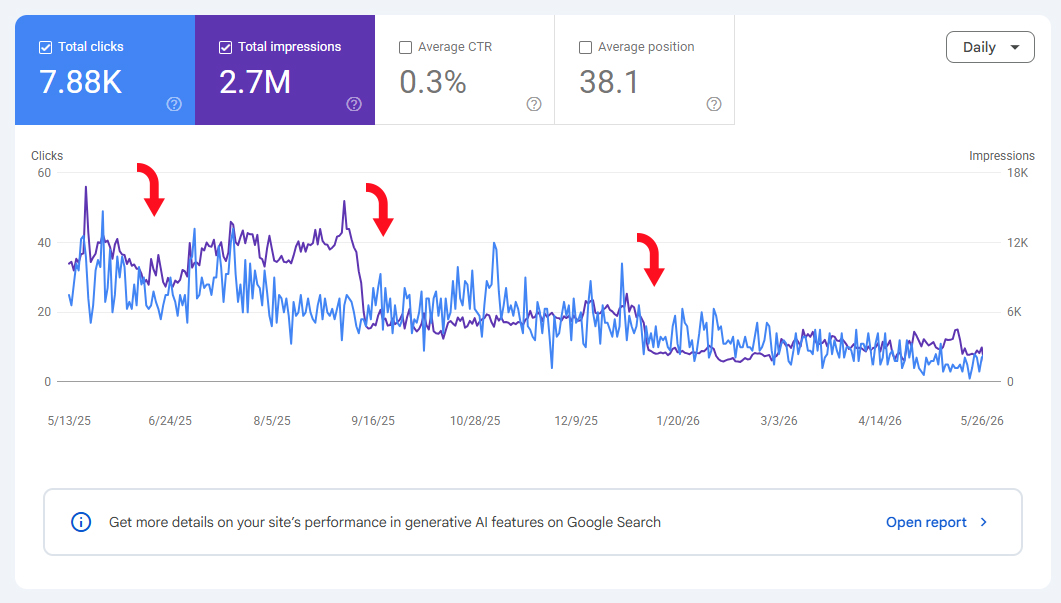Image resolution: width=1061 pixels, height=603 pixels.
Task: Open help icon on Average position card
Action: click(714, 104)
